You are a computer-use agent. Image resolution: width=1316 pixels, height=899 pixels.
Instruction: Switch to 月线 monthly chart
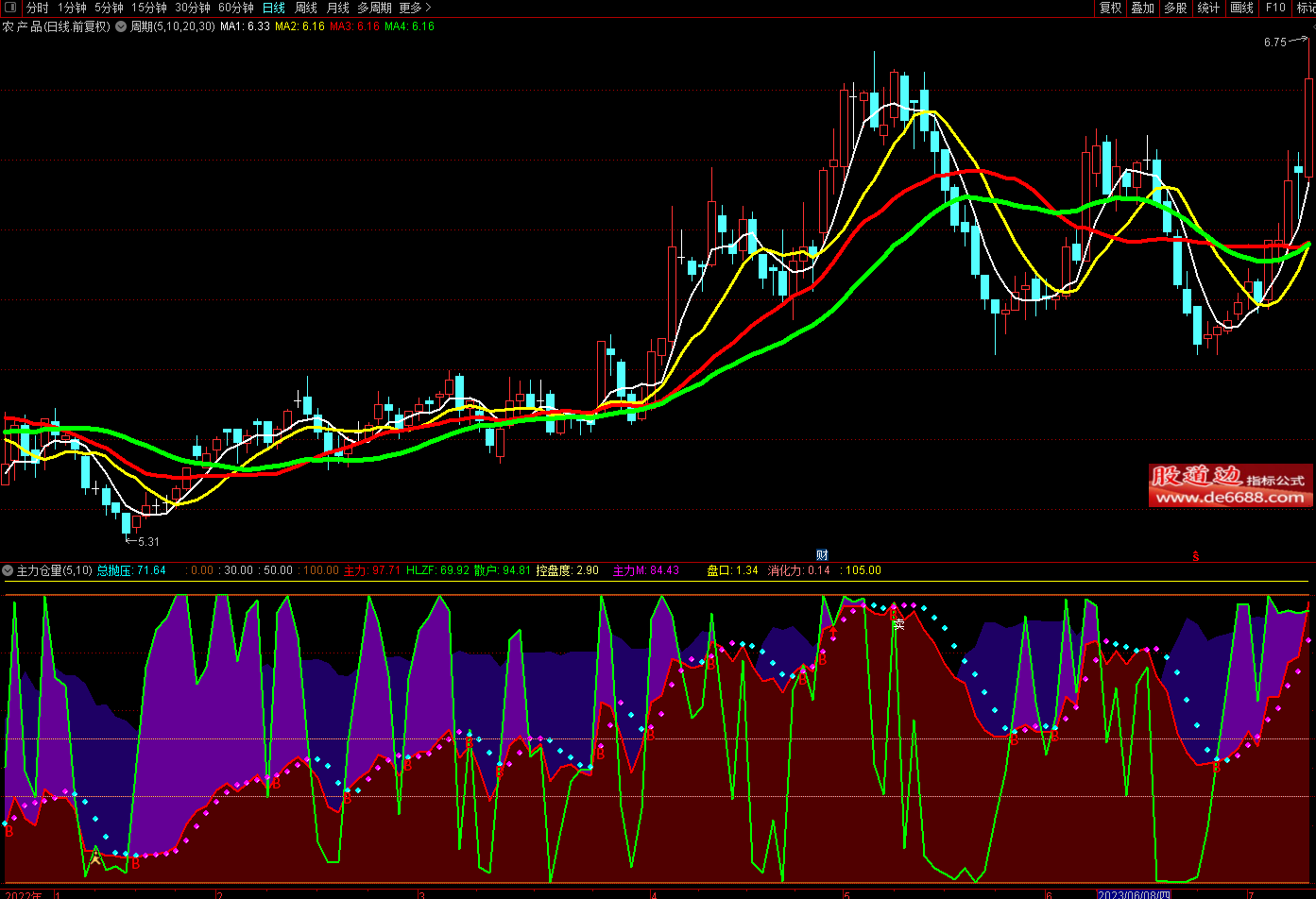click(338, 8)
